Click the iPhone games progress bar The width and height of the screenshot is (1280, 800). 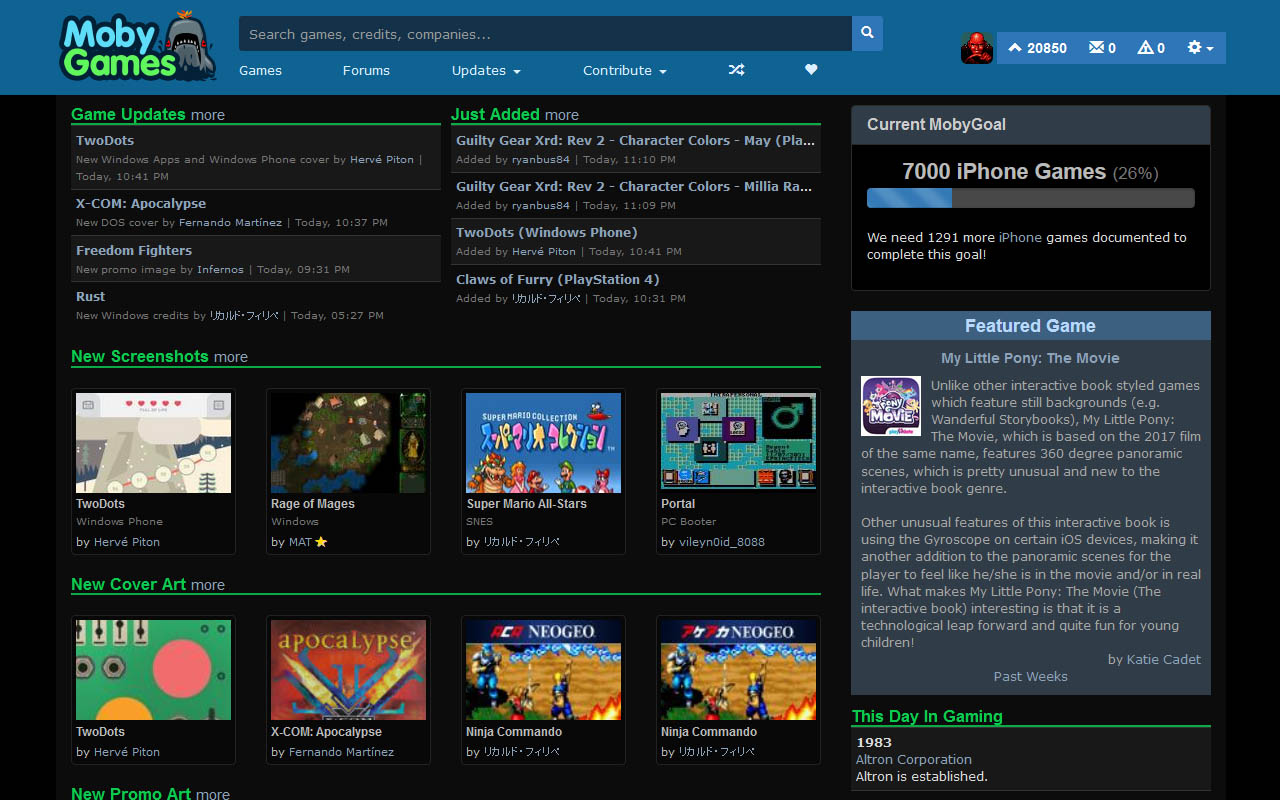pyautogui.click(x=1031, y=198)
